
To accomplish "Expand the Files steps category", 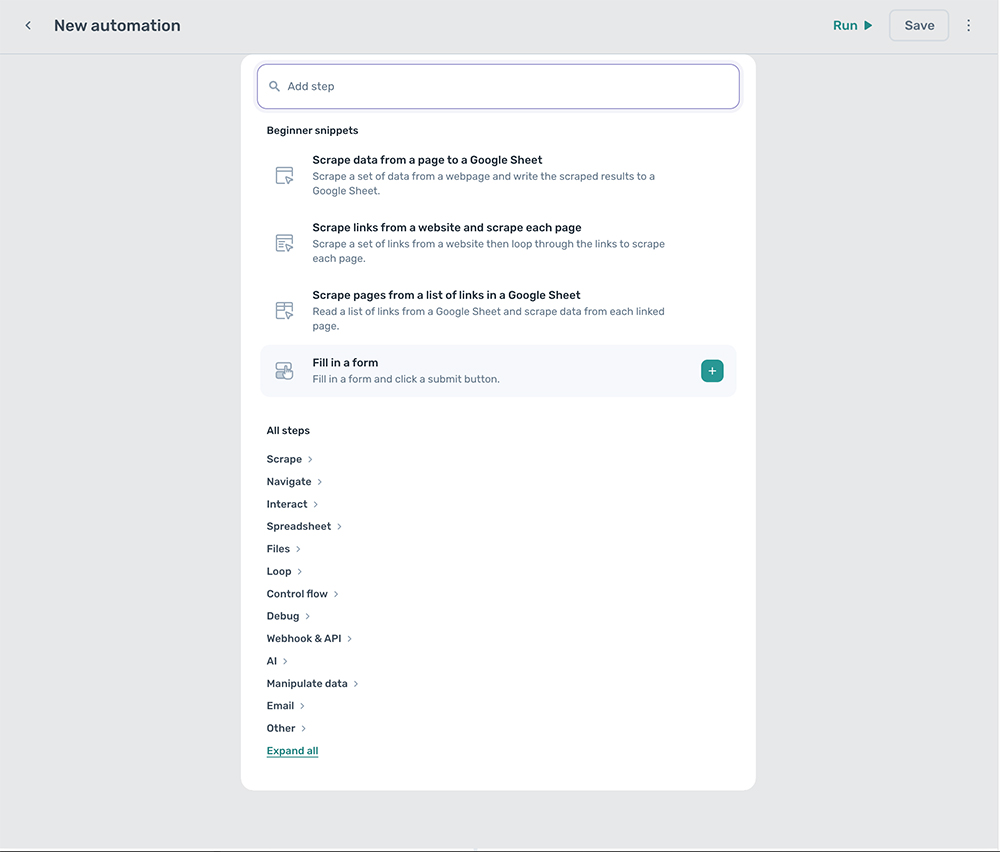I will (283, 548).
